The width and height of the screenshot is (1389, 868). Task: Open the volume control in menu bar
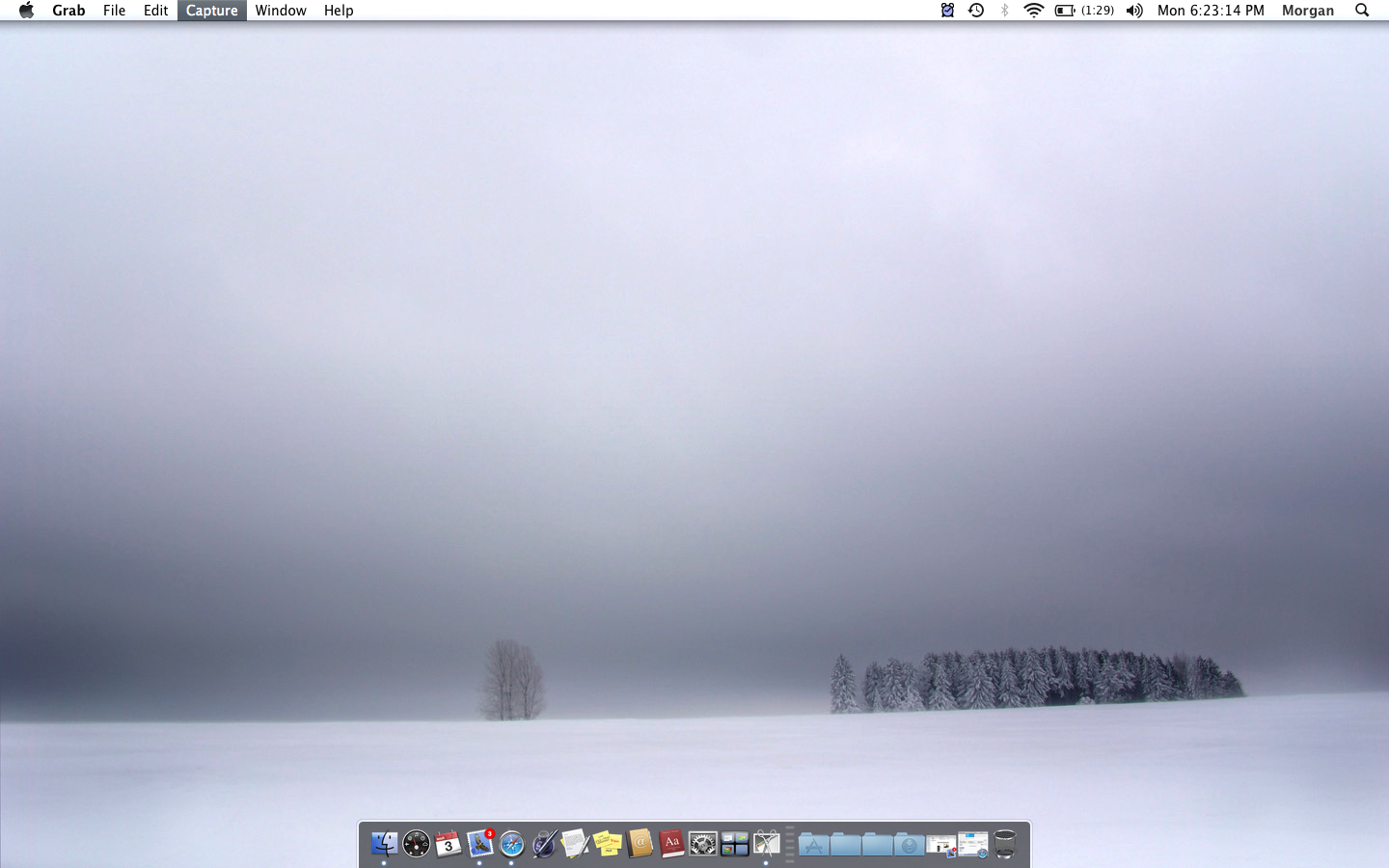(1134, 11)
